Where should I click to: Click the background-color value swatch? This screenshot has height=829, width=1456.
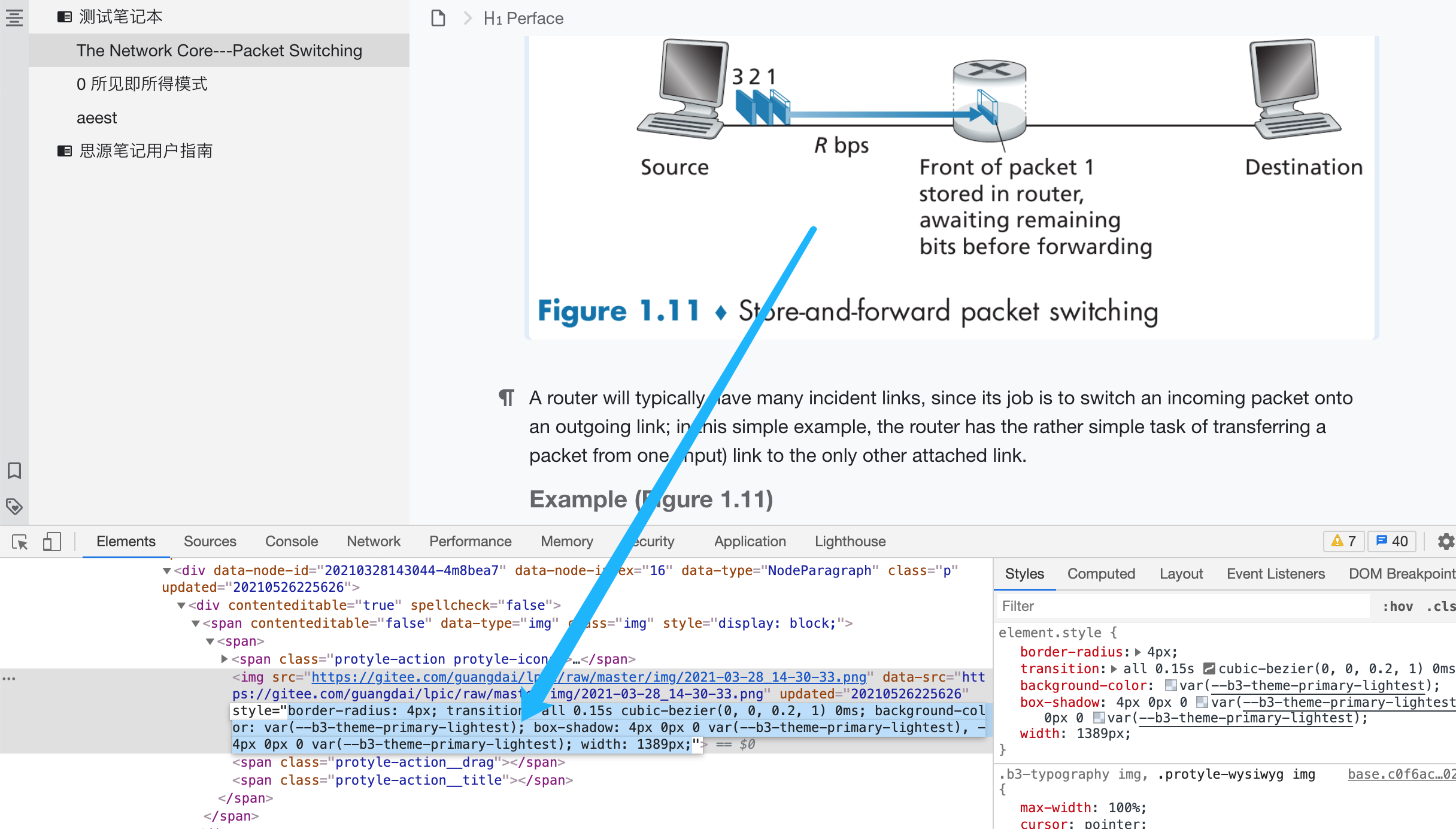point(1170,685)
